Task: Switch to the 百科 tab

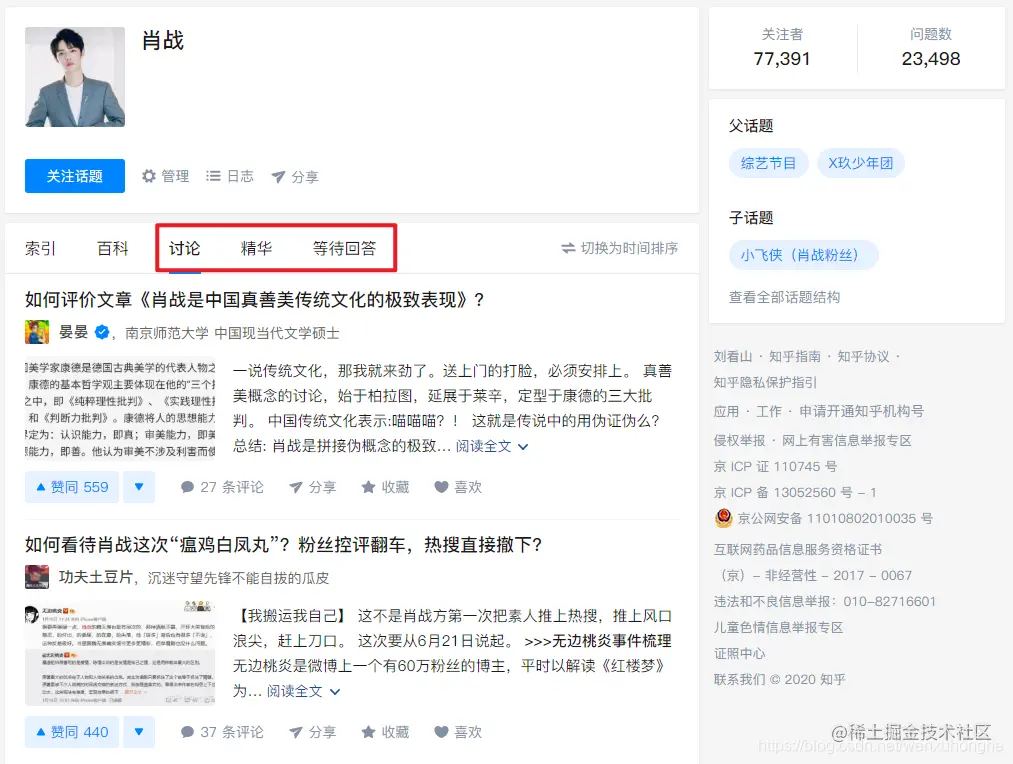Action: [x=113, y=249]
